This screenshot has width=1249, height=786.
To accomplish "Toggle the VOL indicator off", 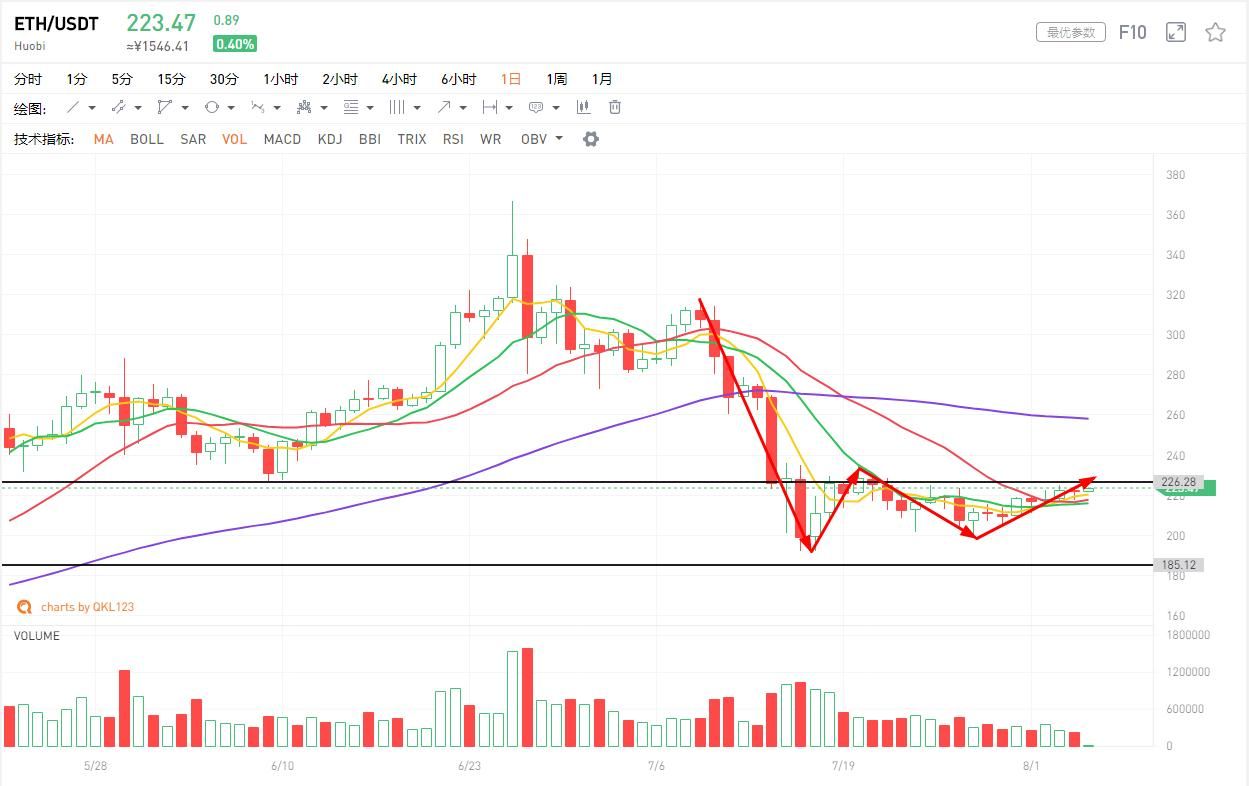I will (234, 139).
